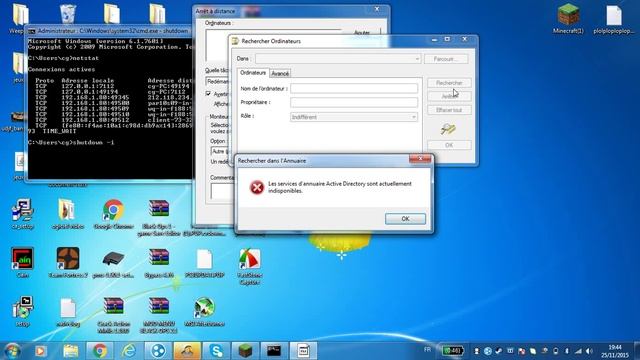Click the FR language indicator

(x=427, y=350)
